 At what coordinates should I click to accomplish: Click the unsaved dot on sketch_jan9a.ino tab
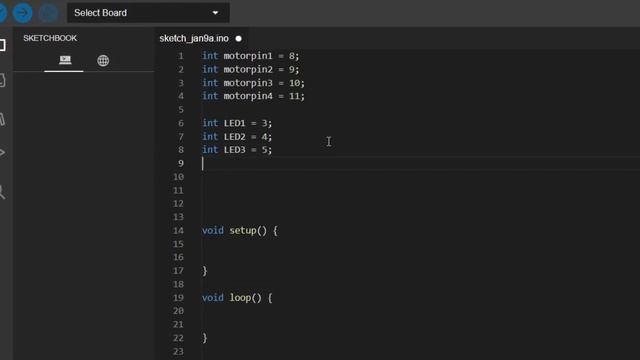click(x=238, y=39)
